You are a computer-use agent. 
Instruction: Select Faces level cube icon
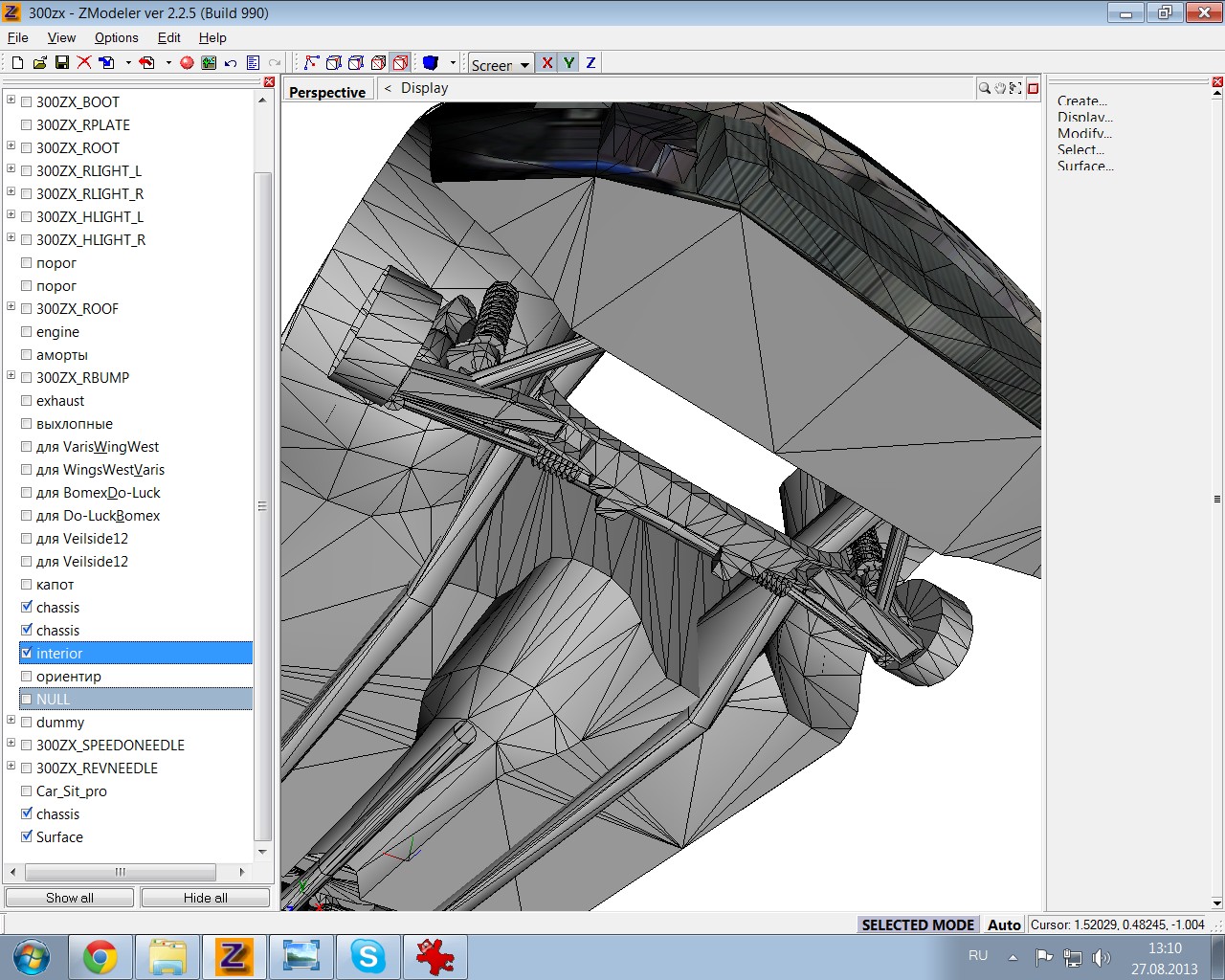[356, 62]
